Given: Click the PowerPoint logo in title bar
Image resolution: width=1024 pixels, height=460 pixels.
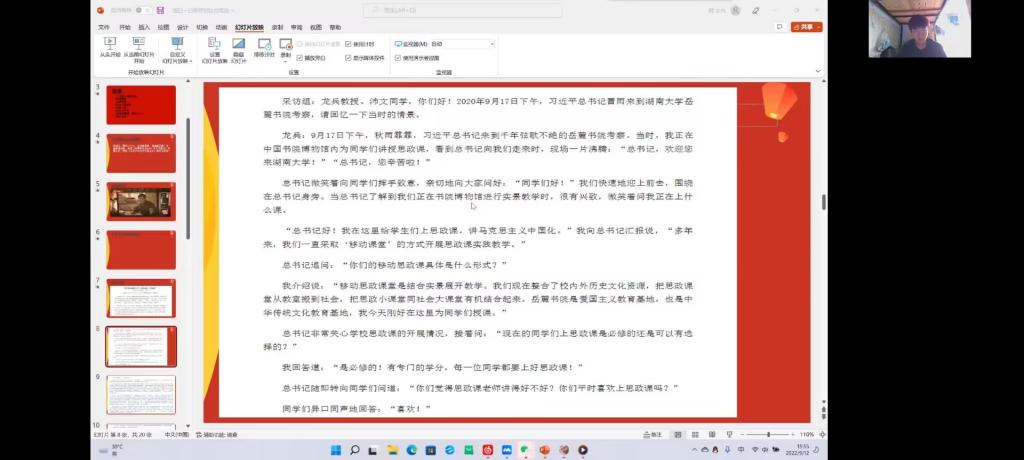Looking at the screenshot, I should point(100,10).
